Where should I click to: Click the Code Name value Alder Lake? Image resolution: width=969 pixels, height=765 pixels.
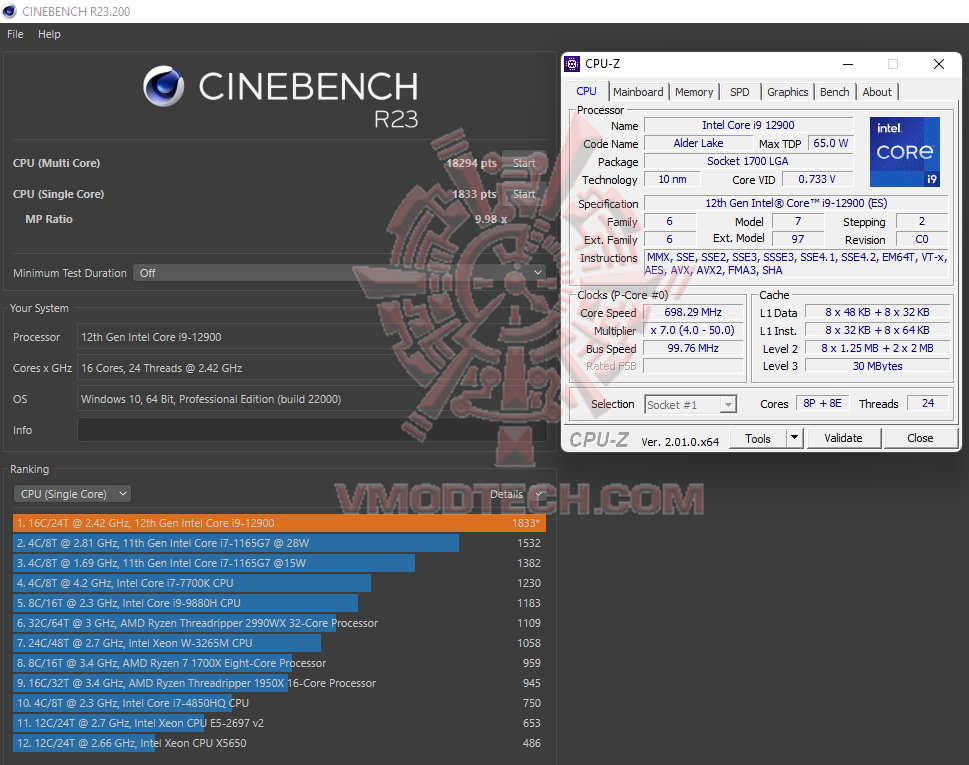click(x=698, y=143)
